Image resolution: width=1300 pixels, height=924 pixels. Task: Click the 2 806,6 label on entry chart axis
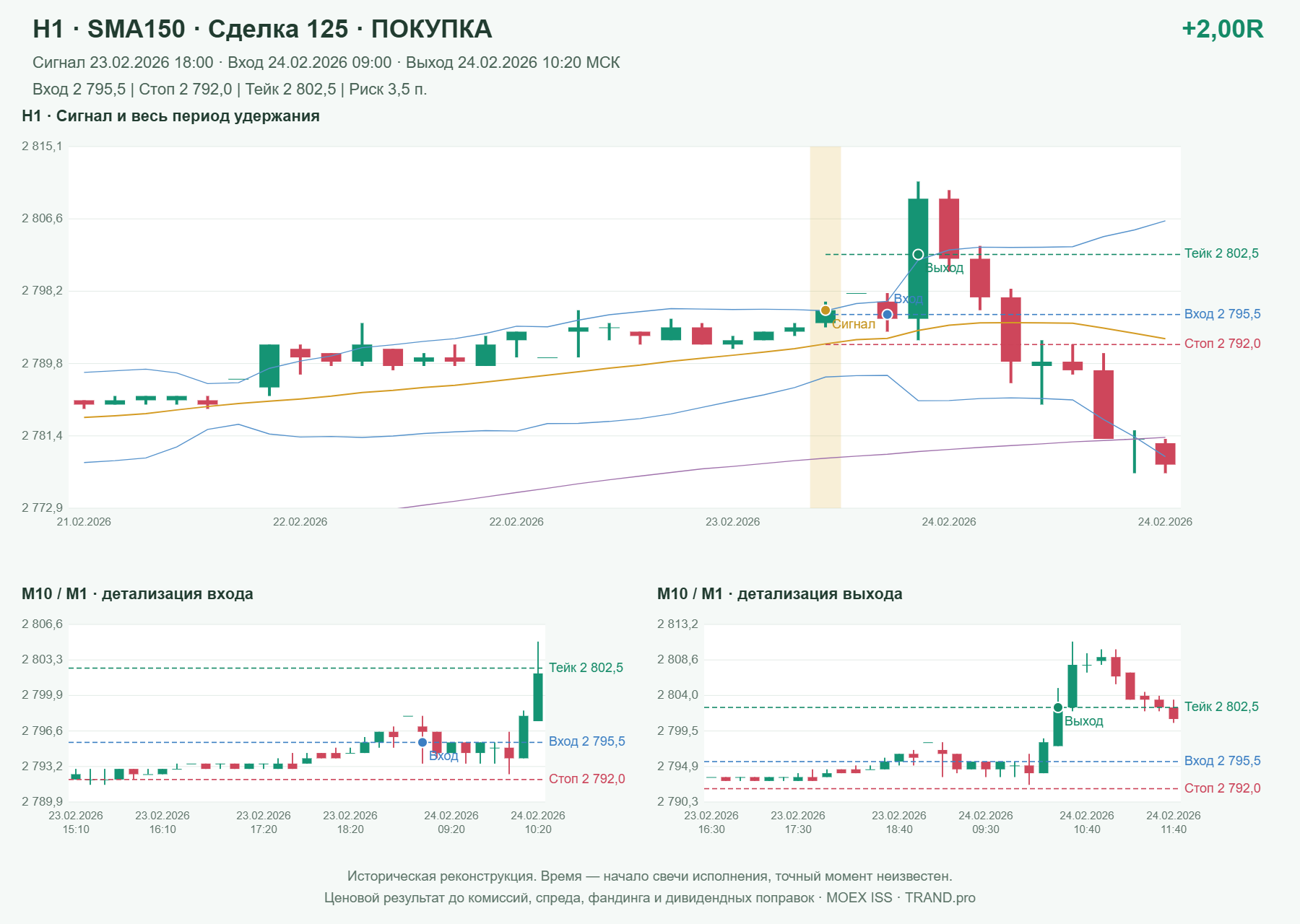42,624
